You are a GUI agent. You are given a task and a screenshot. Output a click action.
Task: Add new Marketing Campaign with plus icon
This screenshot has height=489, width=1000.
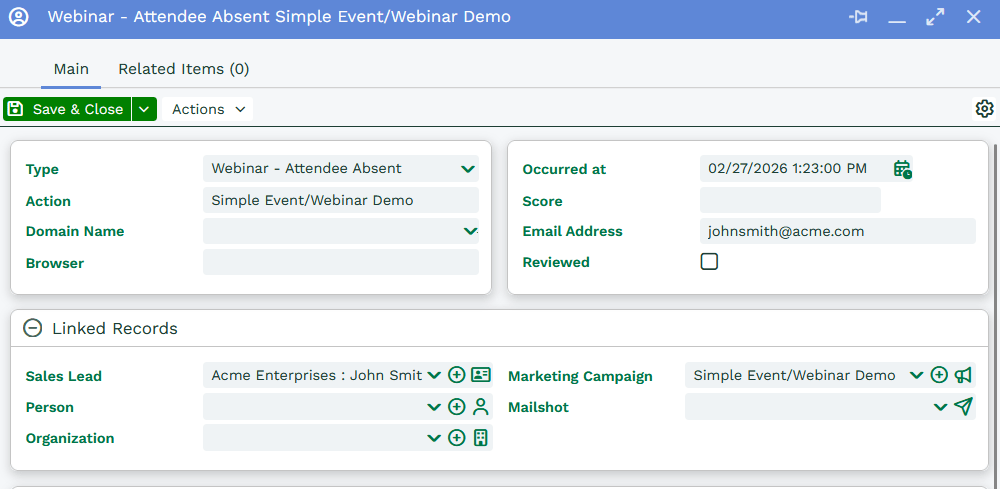point(939,375)
